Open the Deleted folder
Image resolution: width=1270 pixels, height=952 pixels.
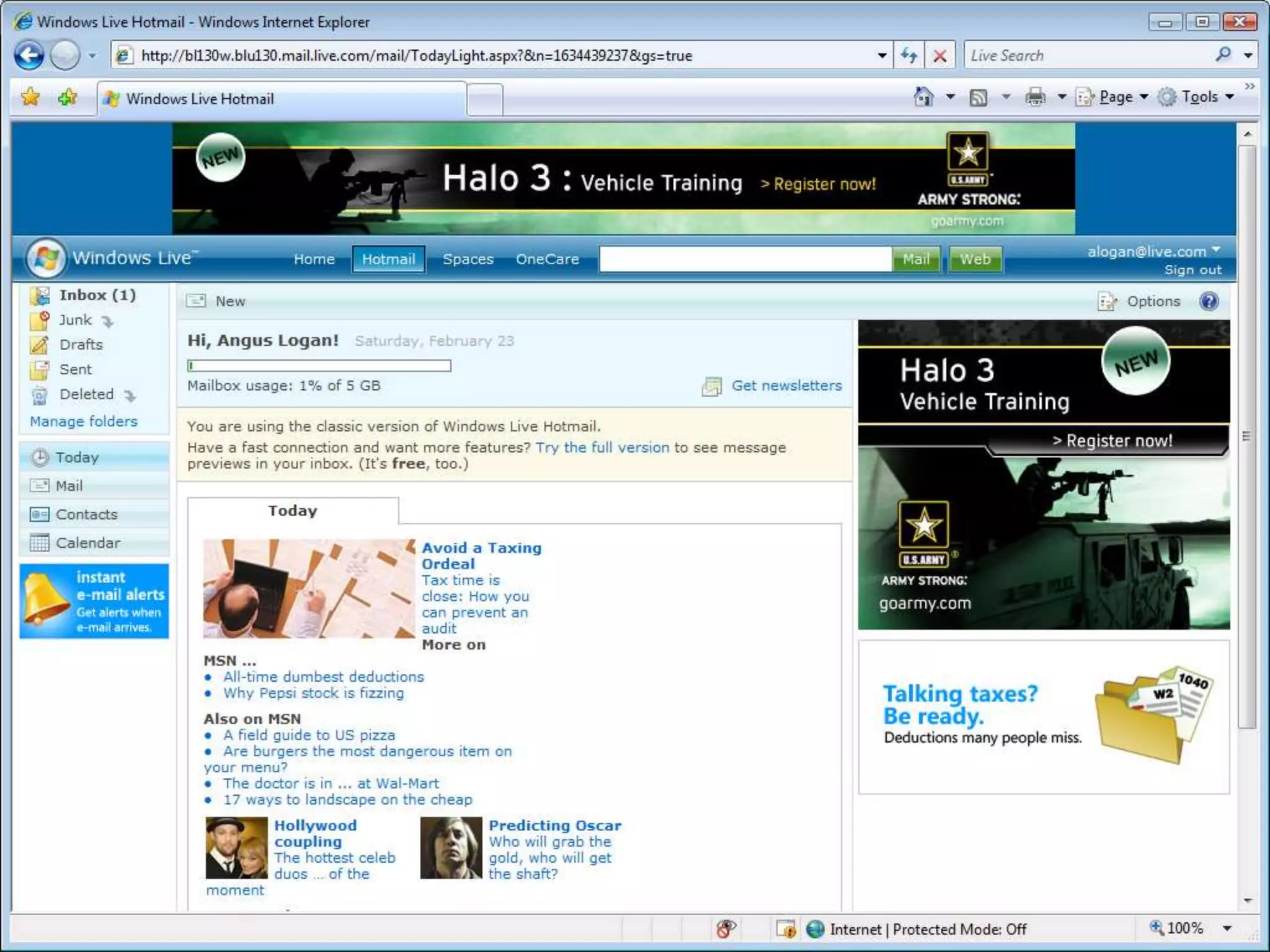[86, 394]
